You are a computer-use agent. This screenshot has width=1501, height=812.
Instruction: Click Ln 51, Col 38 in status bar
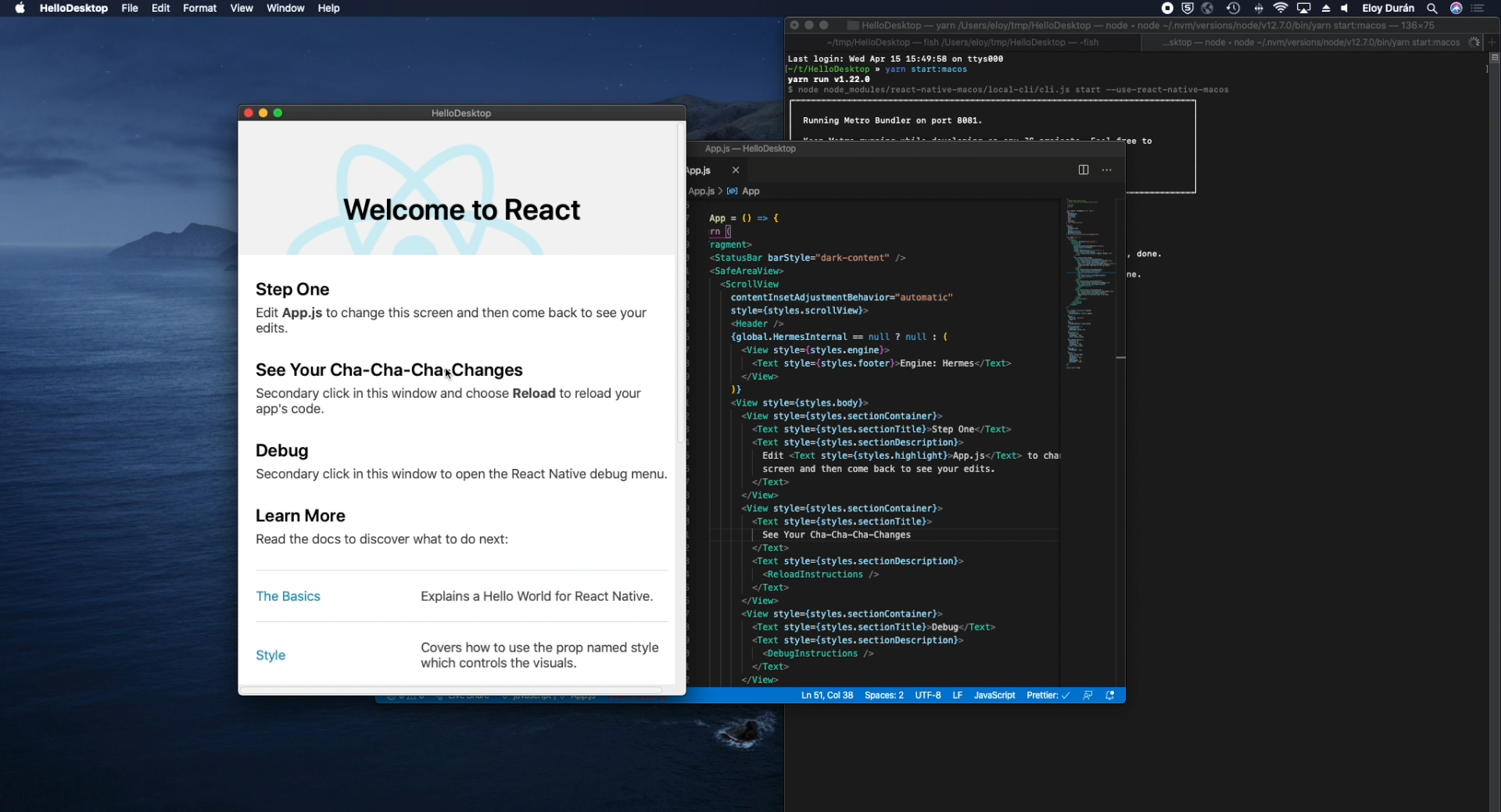click(x=827, y=696)
